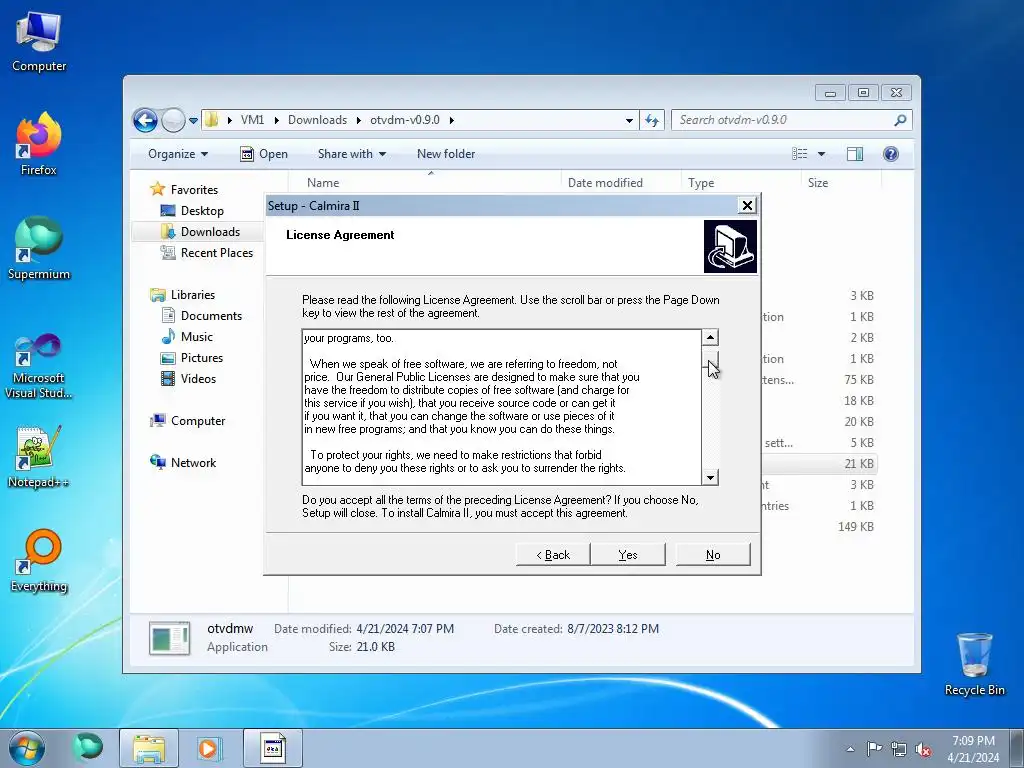The image size is (1024, 768).
Task: Launch Firefox from the desktop
Action: coord(39,144)
